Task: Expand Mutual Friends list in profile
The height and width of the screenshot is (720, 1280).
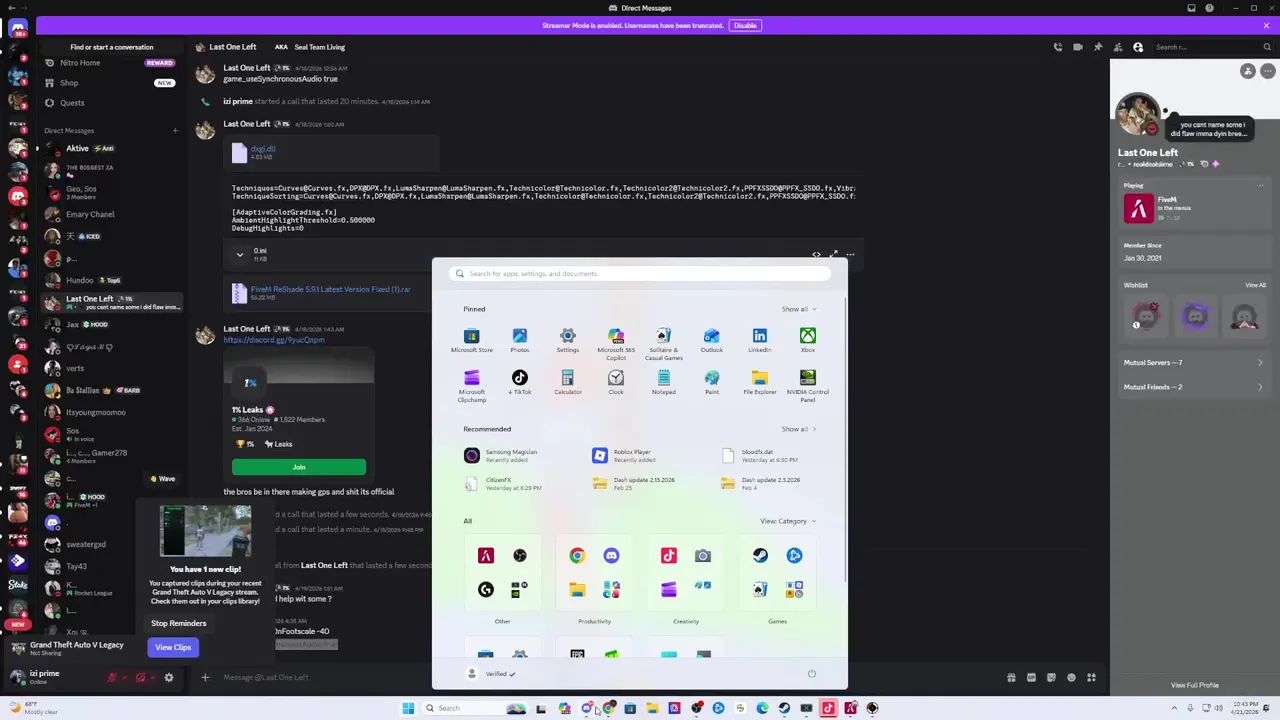Action: [x=1192, y=387]
